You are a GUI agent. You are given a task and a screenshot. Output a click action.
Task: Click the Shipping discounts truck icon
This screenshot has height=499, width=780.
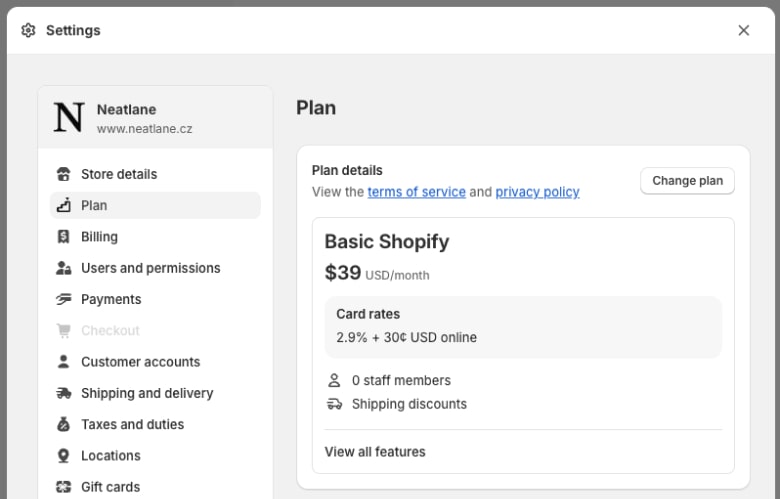tap(334, 404)
